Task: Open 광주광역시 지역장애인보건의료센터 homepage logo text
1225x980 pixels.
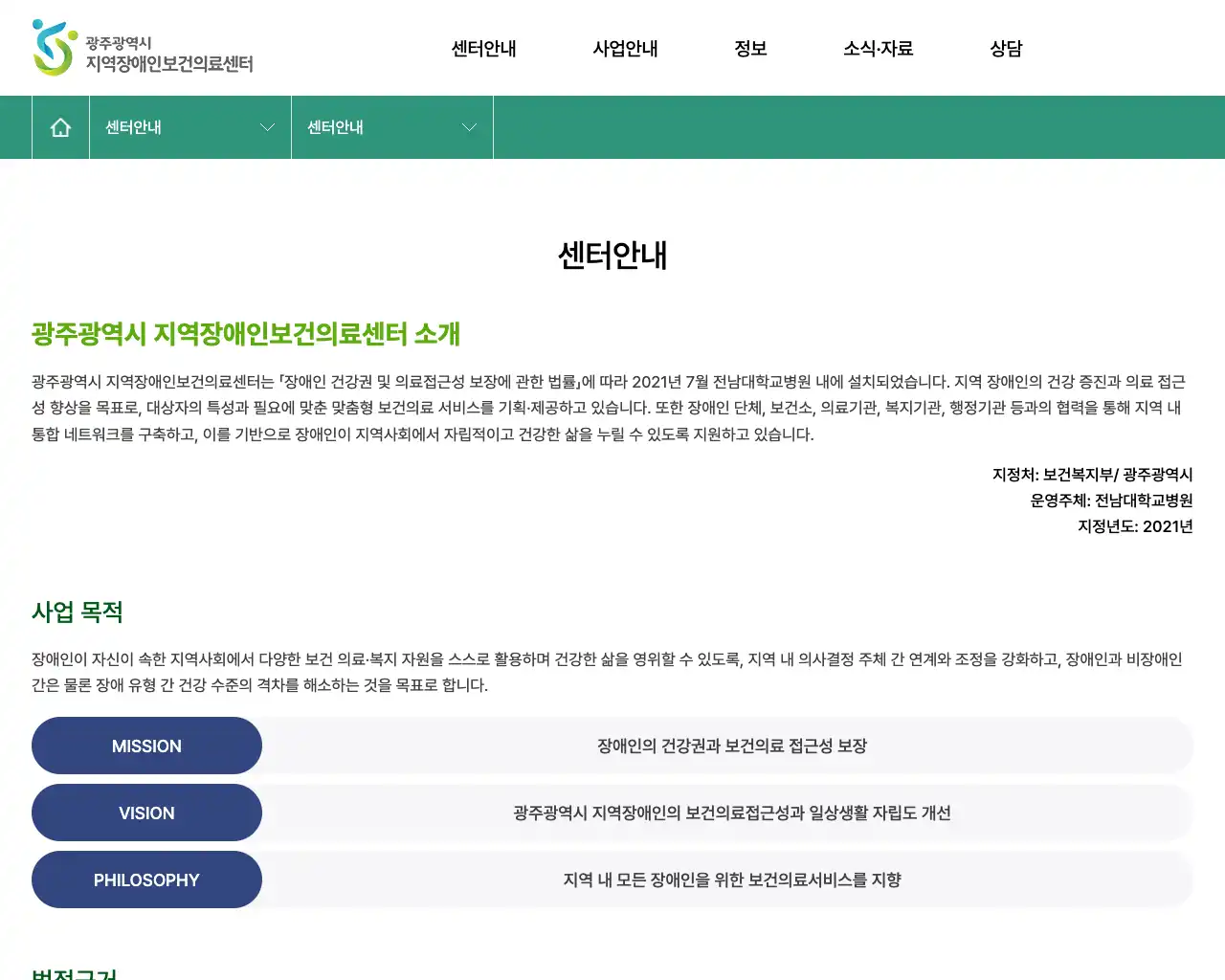Action: [x=169, y=55]
